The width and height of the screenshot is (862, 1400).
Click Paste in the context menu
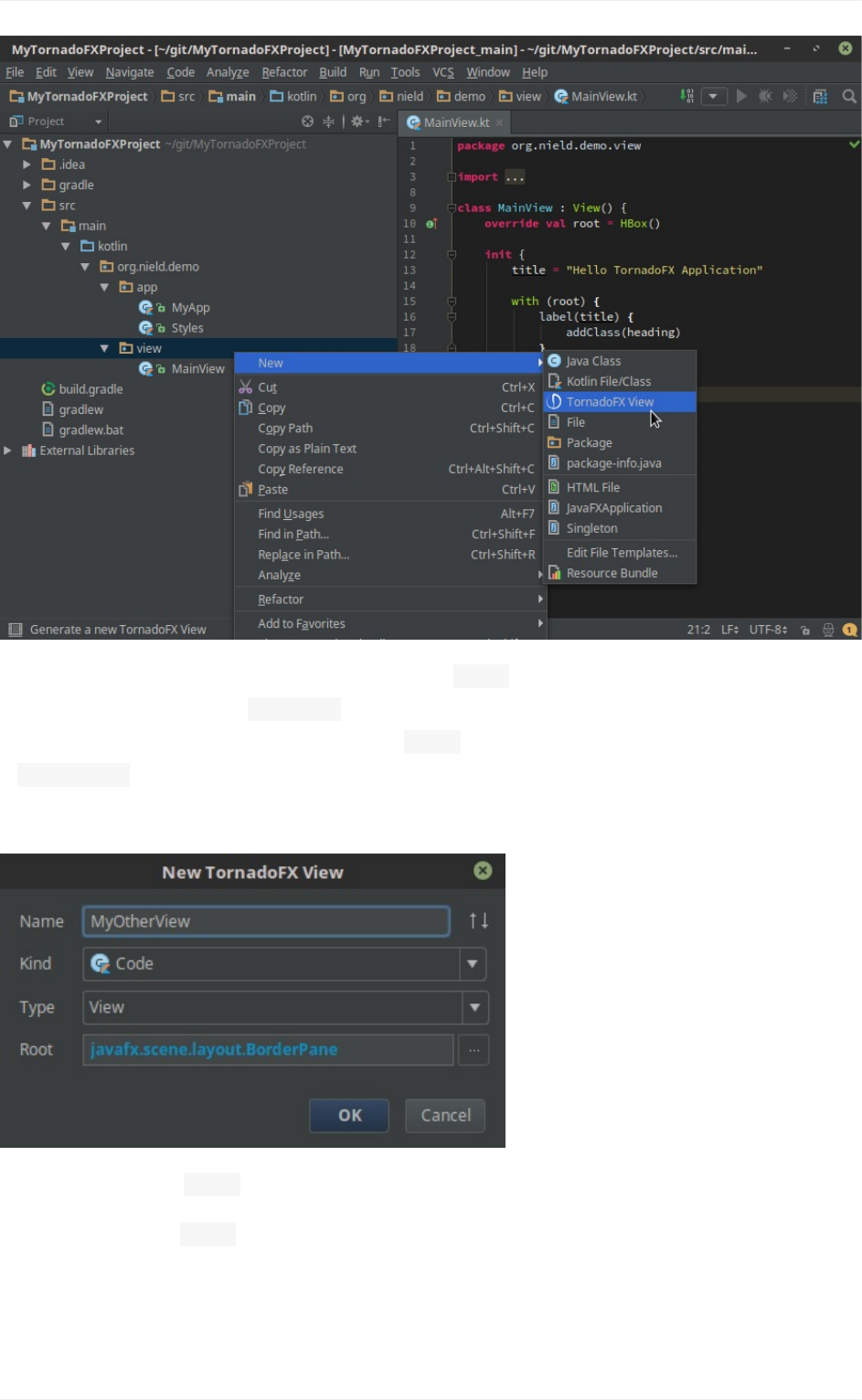click(390, 489)
